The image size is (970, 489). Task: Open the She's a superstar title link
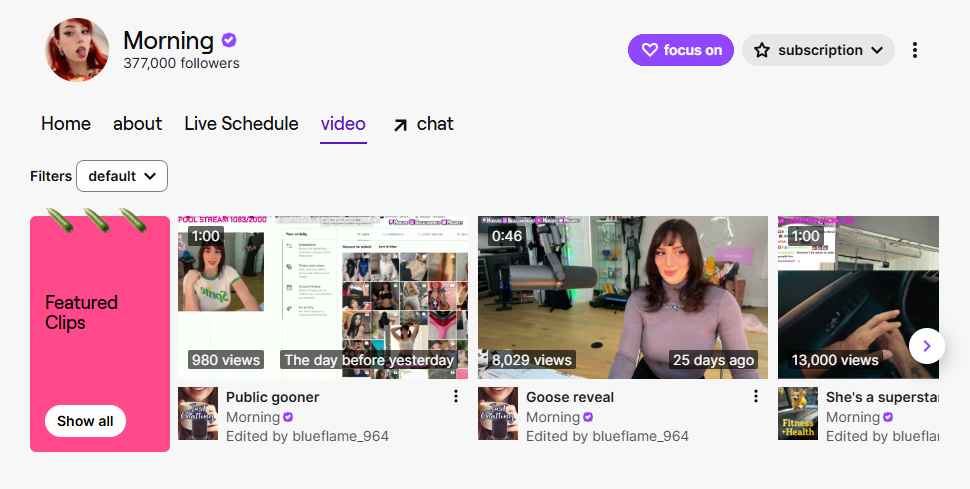882,397
